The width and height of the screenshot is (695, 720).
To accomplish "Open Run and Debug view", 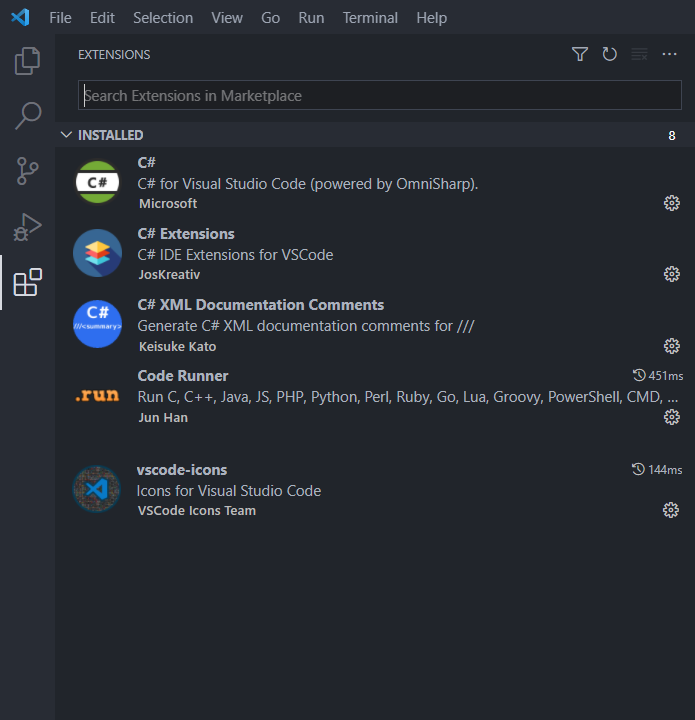I will 28,227.
